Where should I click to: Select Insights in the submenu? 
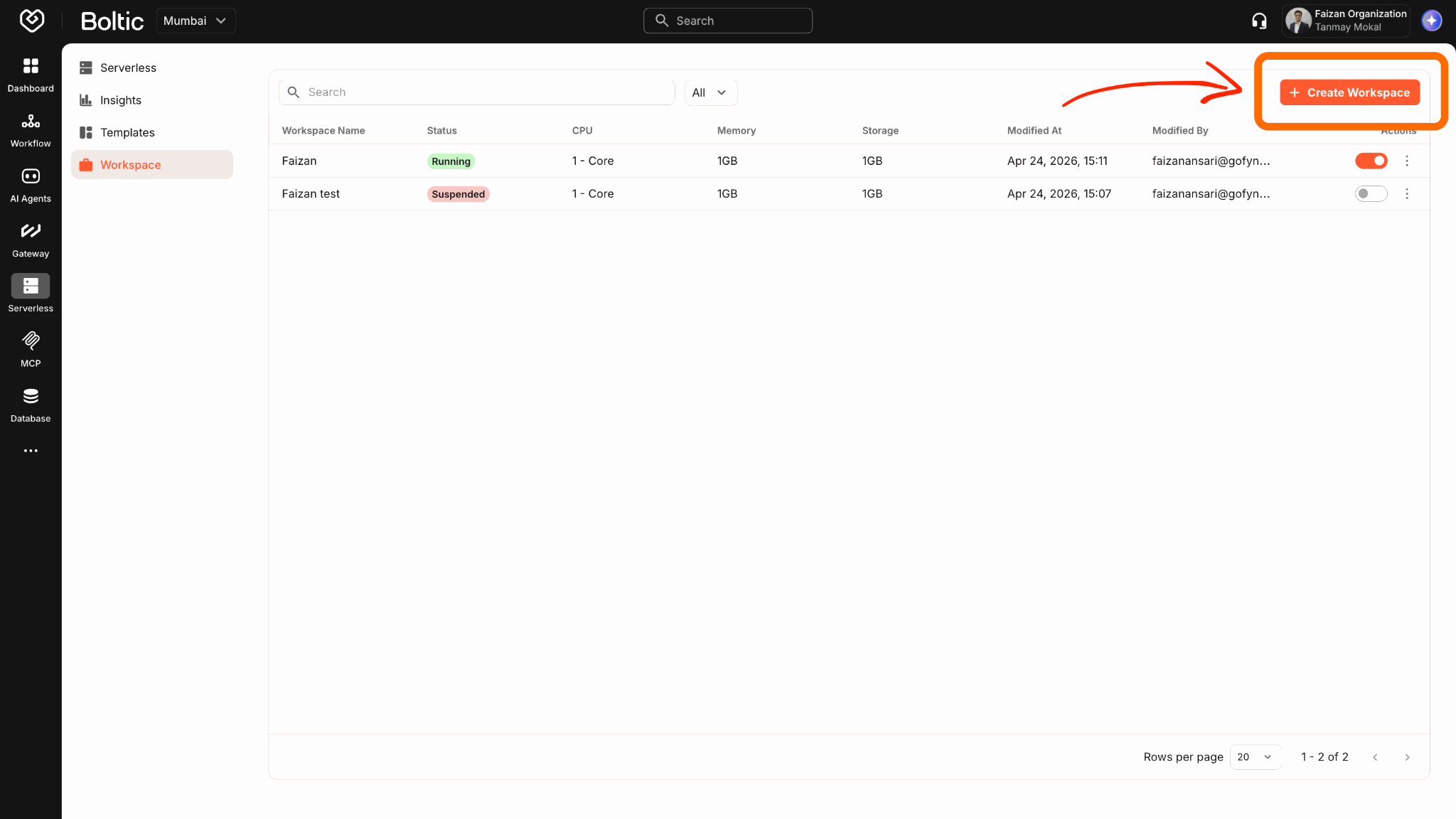(x=120, y=100)
